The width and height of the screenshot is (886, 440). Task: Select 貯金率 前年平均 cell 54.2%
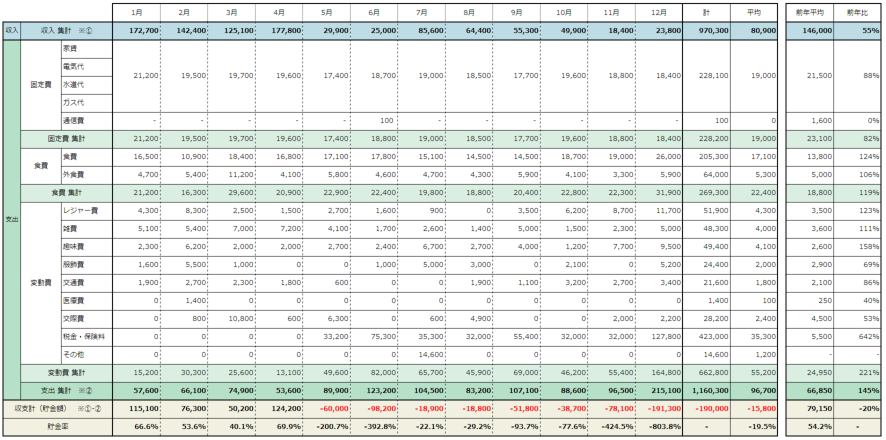click(x=810, y=428)
